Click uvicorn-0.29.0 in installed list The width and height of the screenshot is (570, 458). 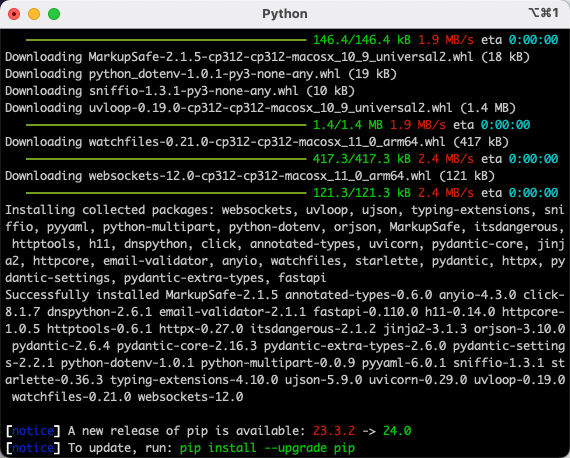pos(418,380)
